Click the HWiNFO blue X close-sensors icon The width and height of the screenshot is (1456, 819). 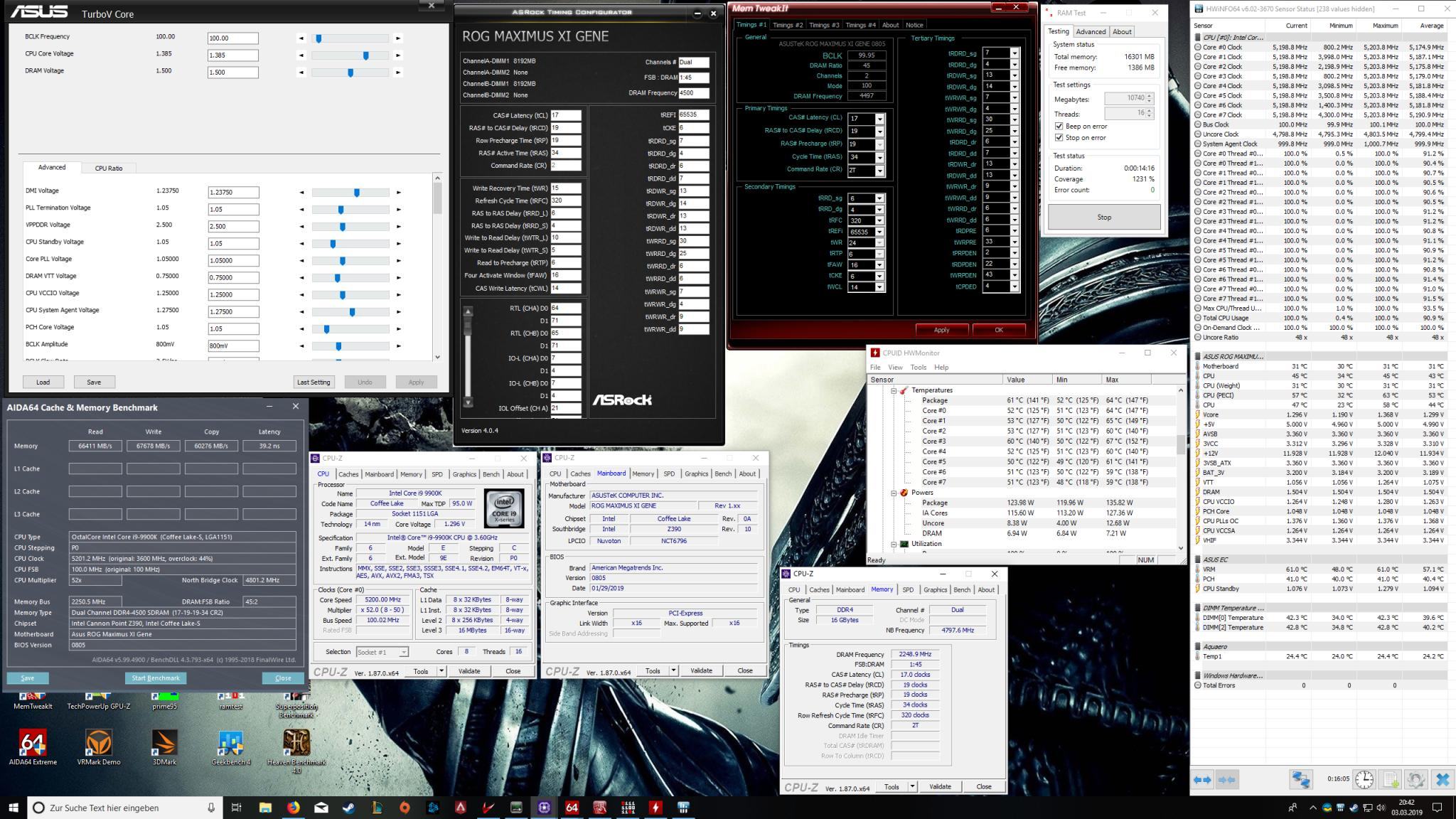(x=1442, y=780)
